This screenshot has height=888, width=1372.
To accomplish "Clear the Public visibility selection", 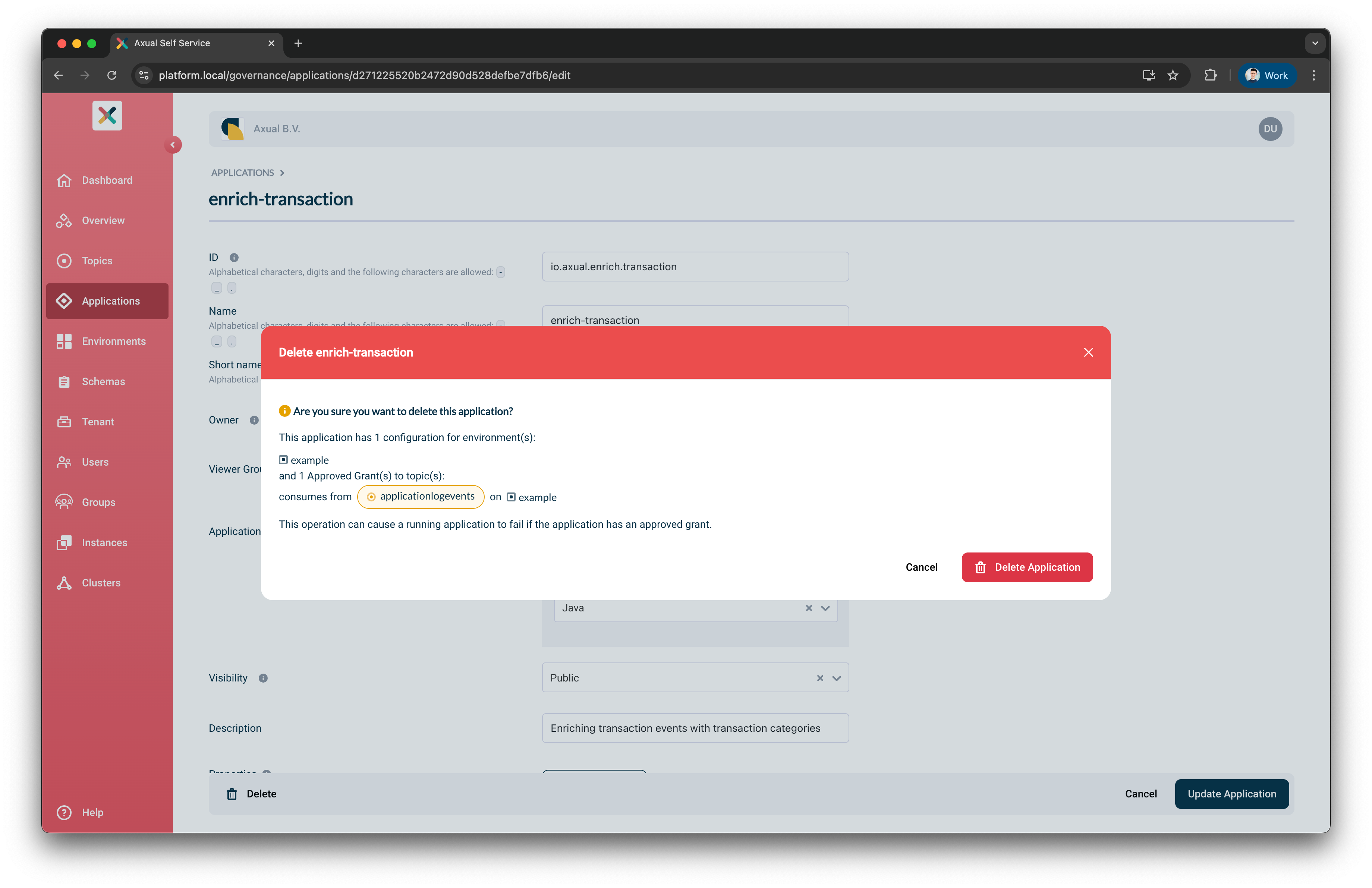I will pyautogui.click(x=820, y=678).
